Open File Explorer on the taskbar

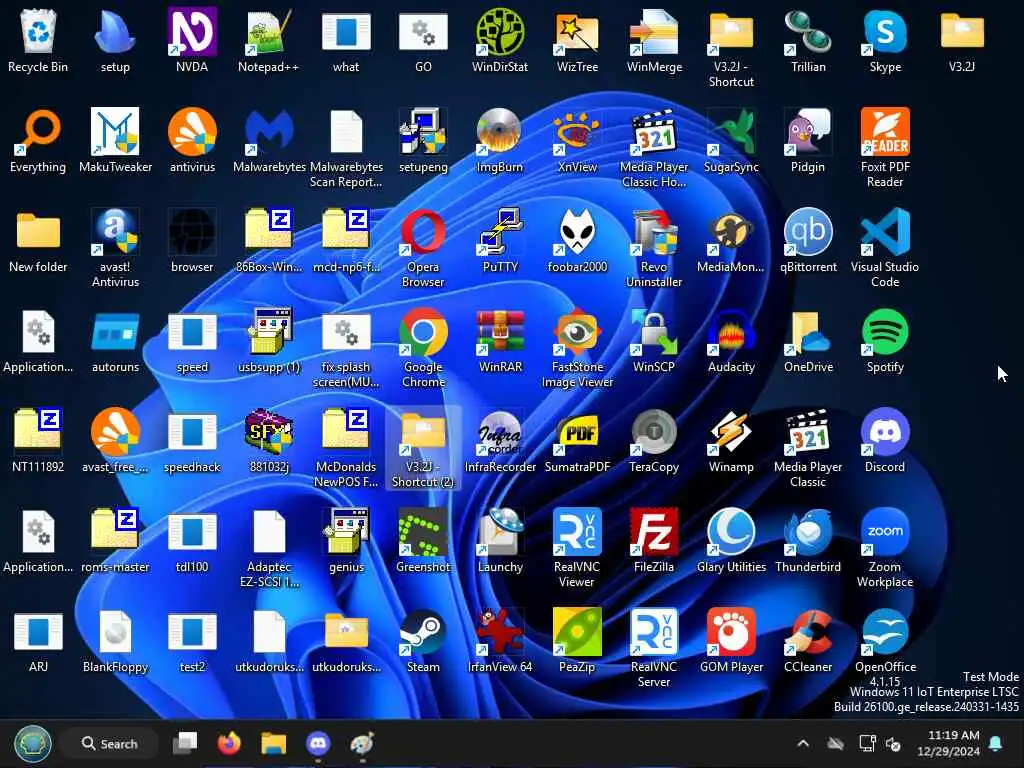click(x=274, y=743)
